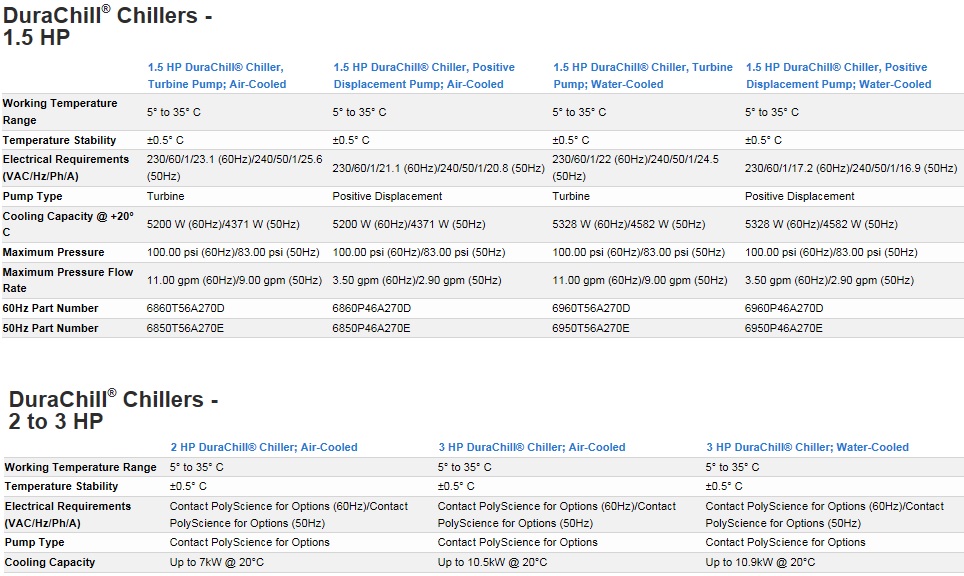Click 'Contact PolyScience for Options' pump type for 2 HP
The width and height of the screenshot is (964, 576).
(250, 542)
